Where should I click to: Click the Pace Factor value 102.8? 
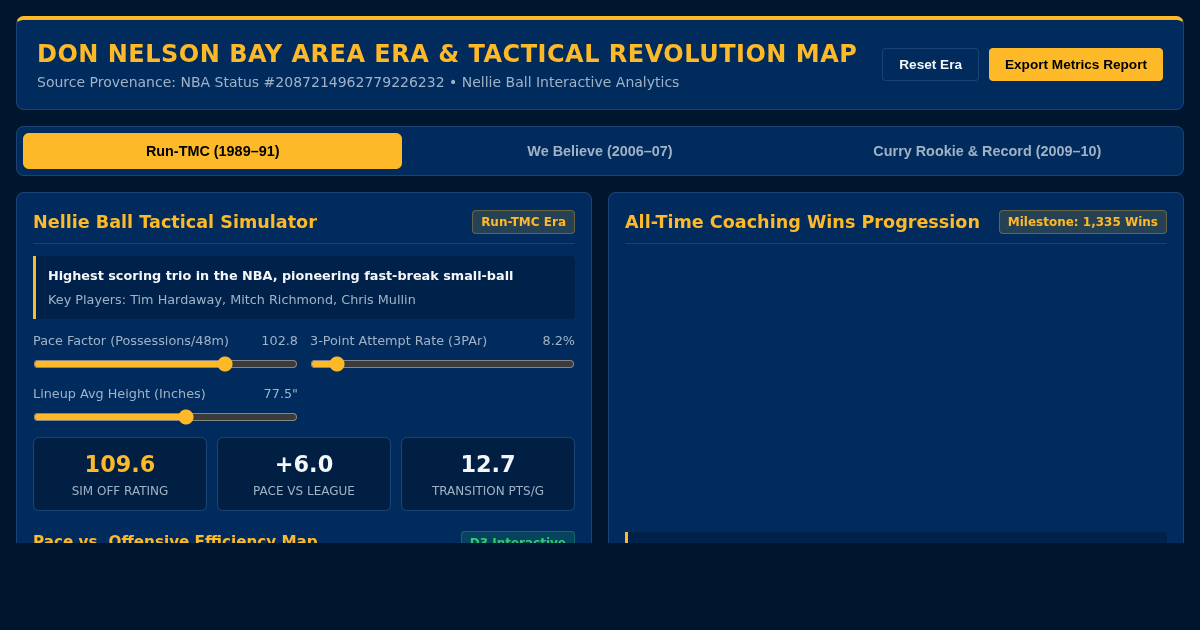click(279, 341)
